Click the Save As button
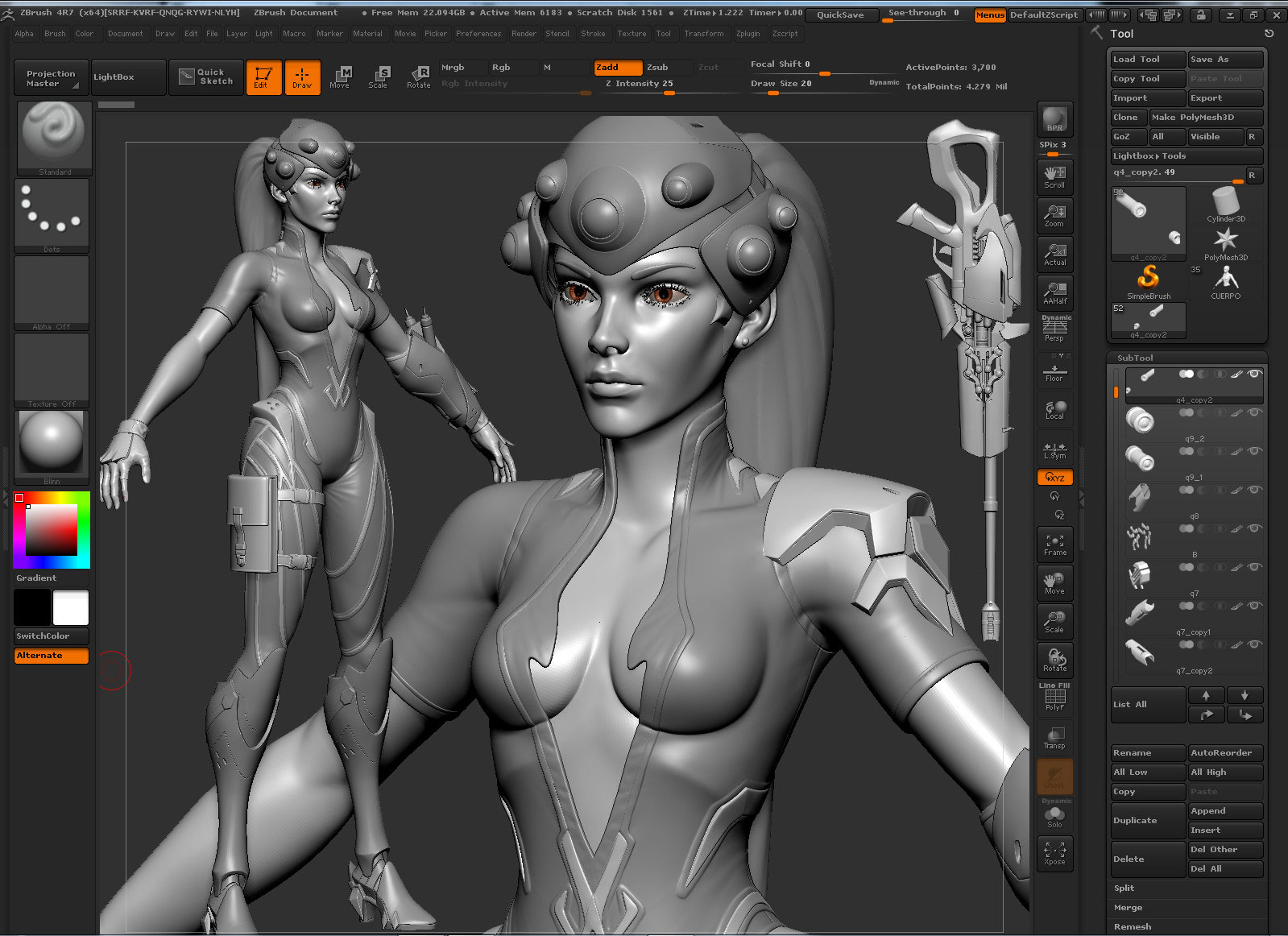 (1225, 60)
